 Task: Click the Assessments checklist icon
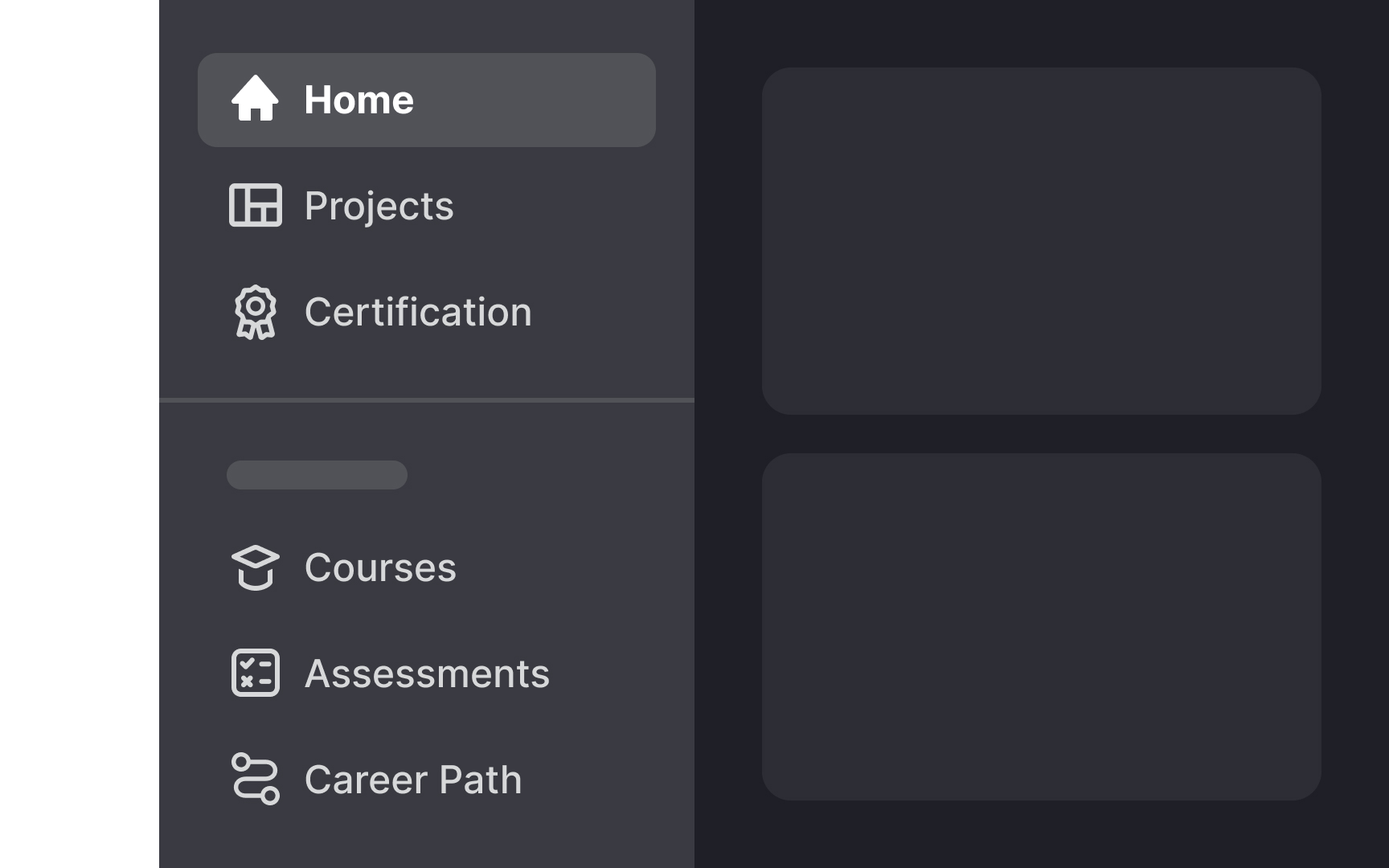point(256,673)
